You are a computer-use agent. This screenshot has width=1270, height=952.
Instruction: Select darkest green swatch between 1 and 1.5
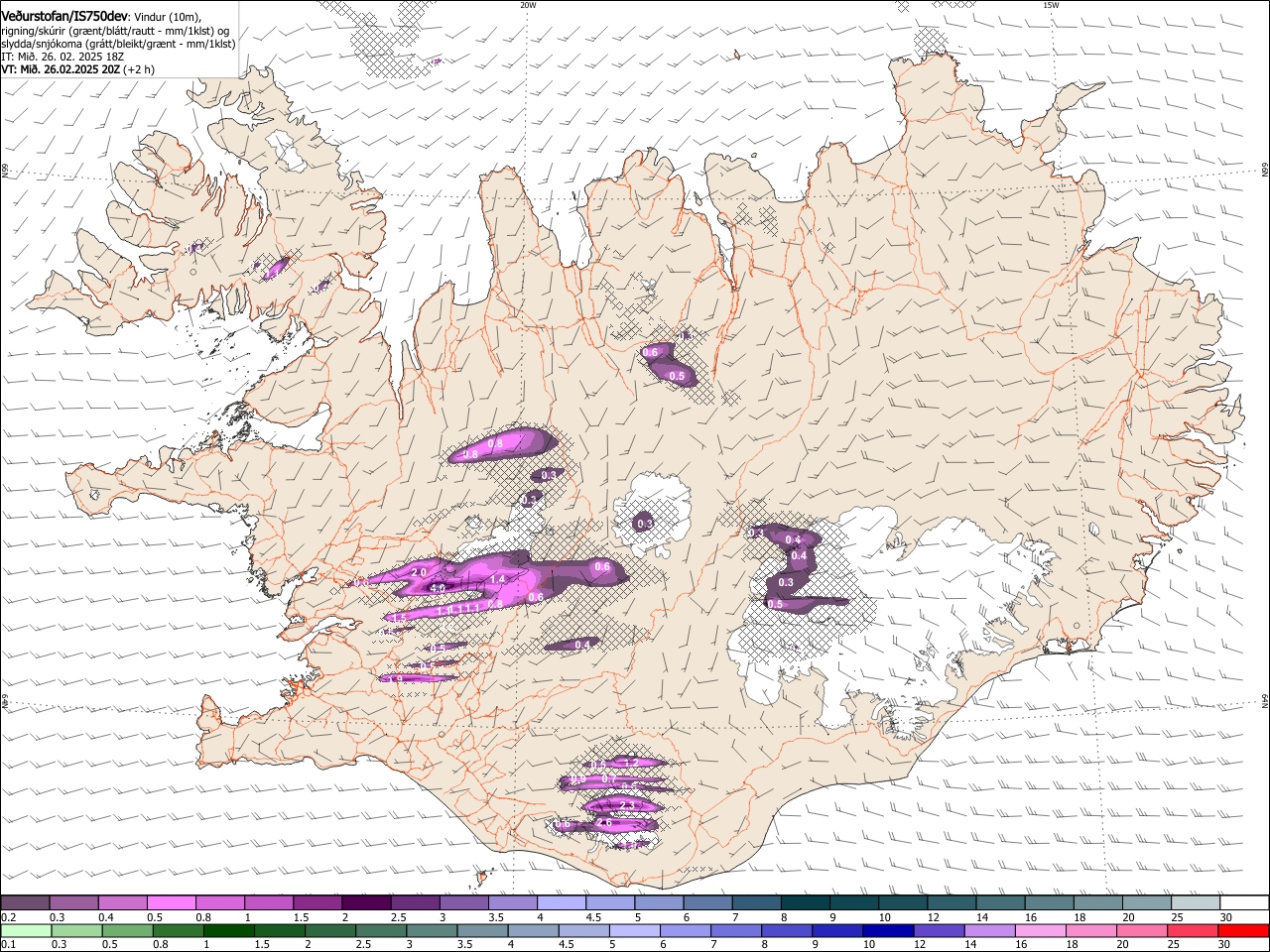pyautogui.click(x=229, y=931)
